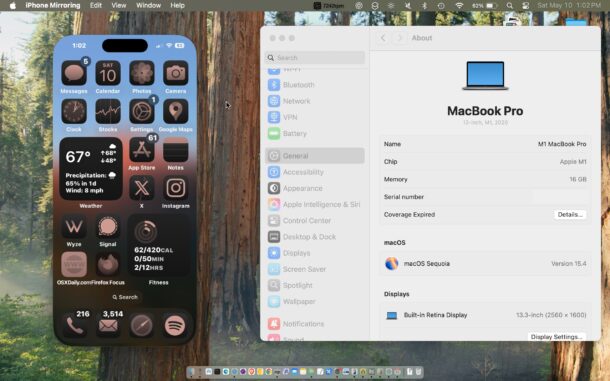Open the View menu
This screenshot has height=381, width=610.
click(x=119, y=5)
